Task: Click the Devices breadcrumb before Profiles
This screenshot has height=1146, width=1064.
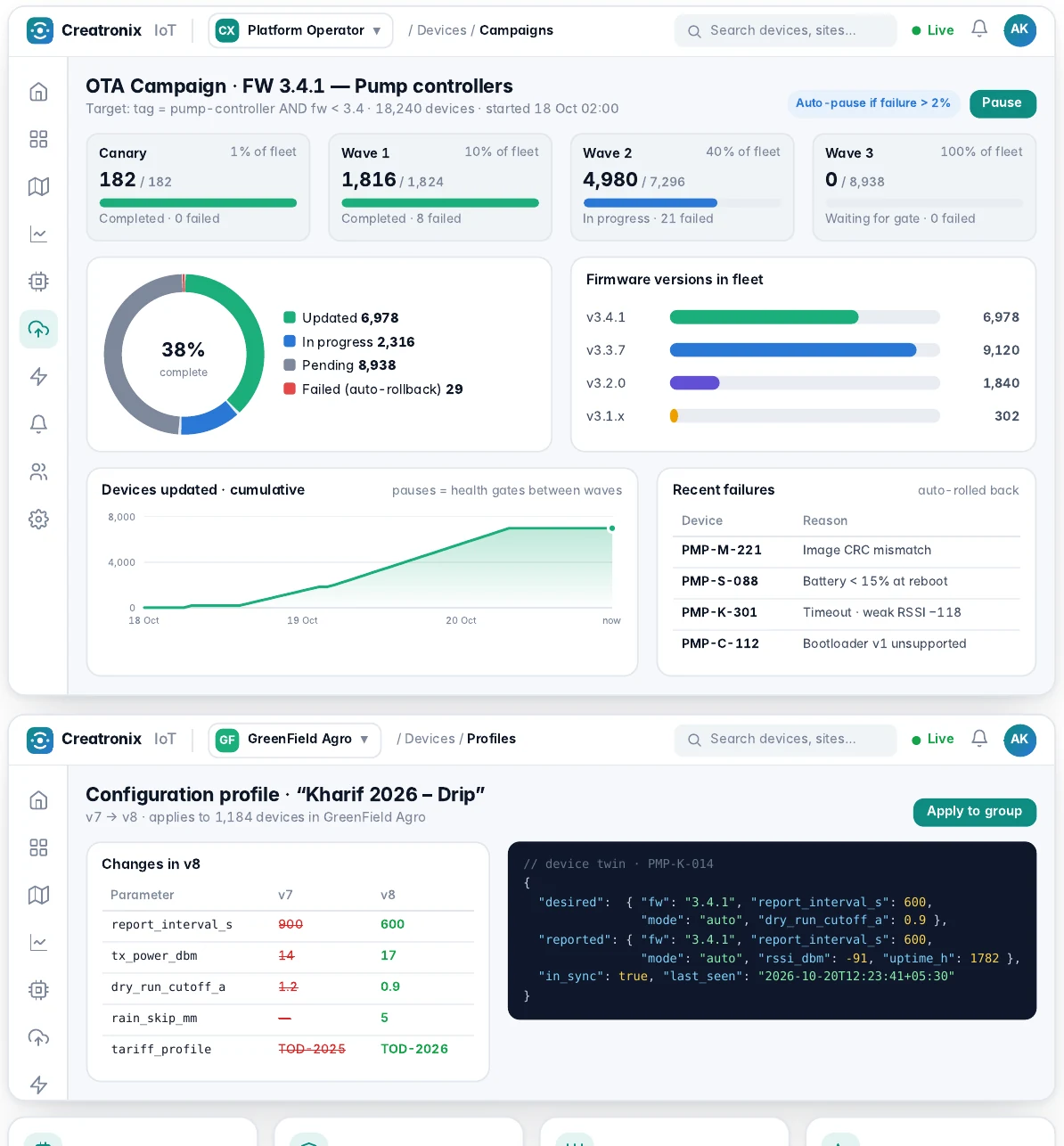Action: tap(430, 739)
